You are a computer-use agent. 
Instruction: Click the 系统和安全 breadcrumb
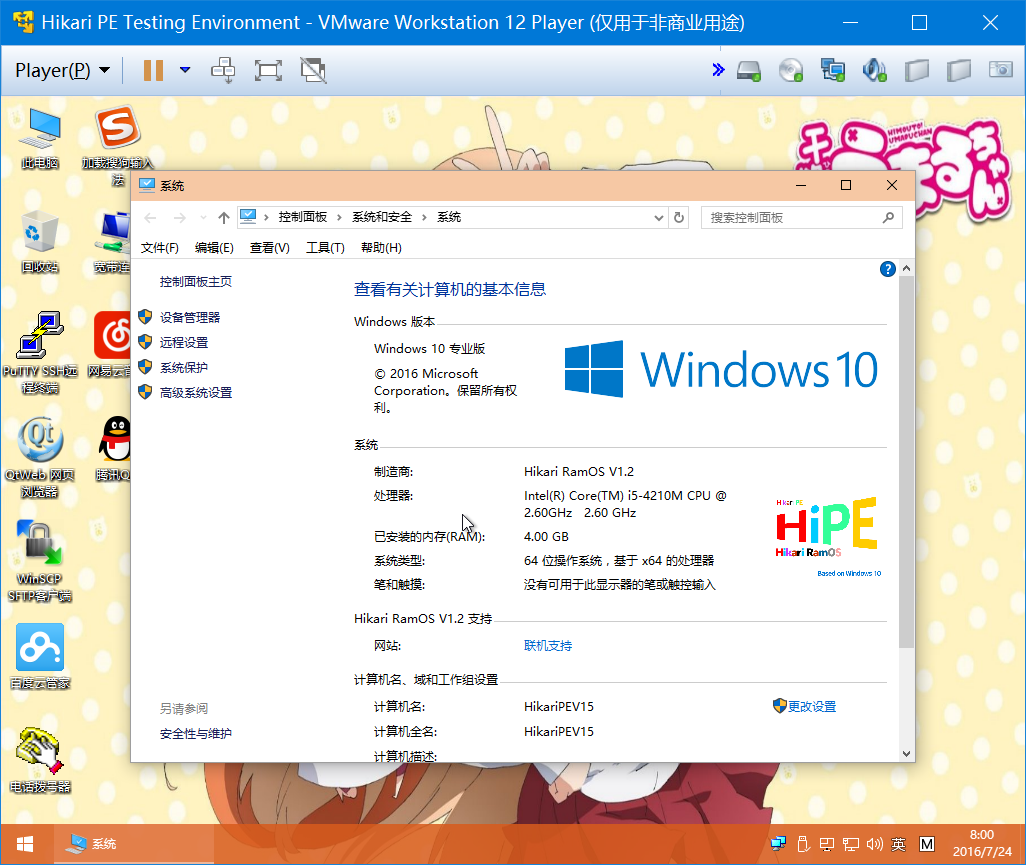382,217
